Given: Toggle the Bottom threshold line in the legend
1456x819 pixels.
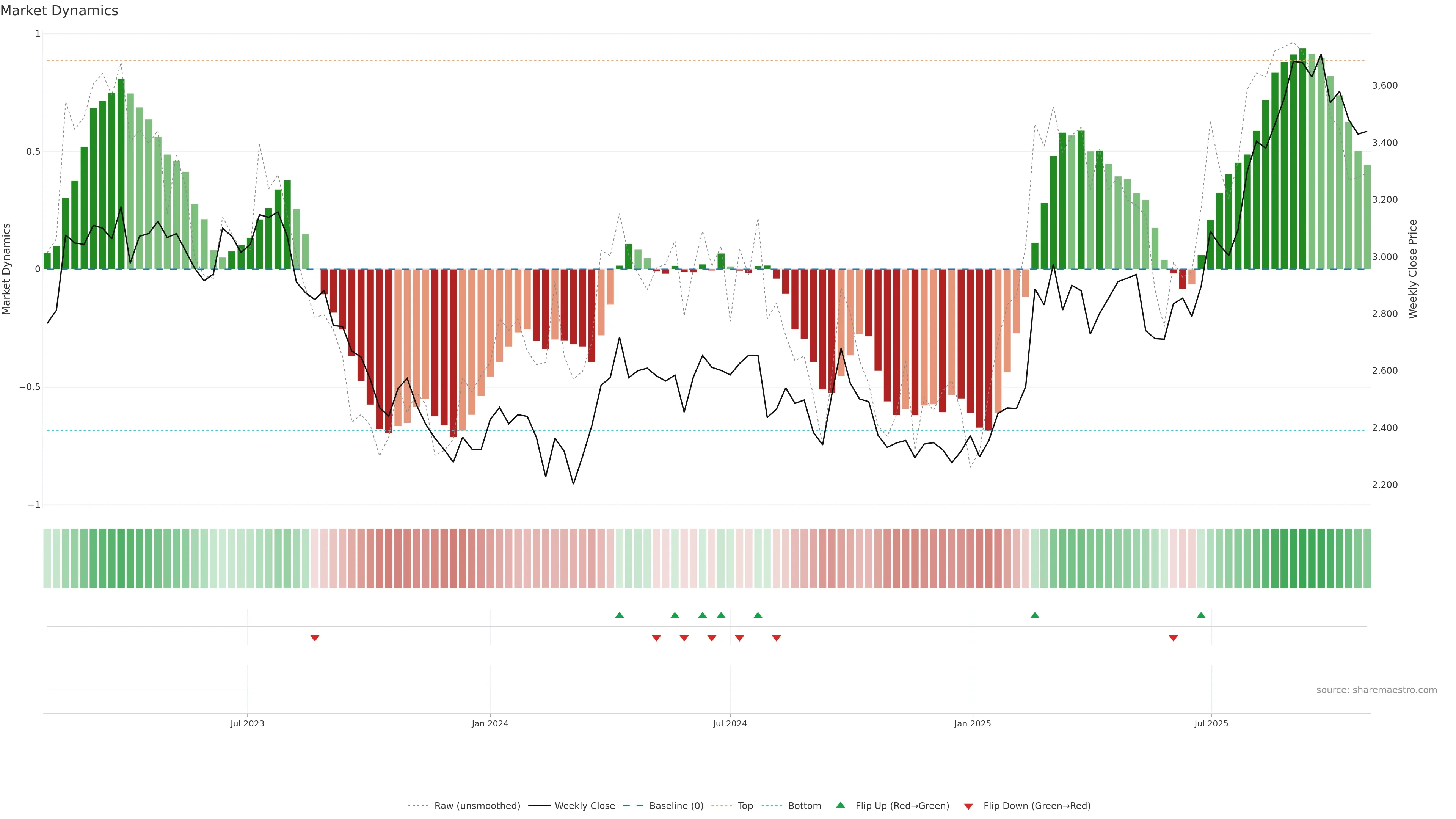Looking at the screenshot, I should click(804, 806).
